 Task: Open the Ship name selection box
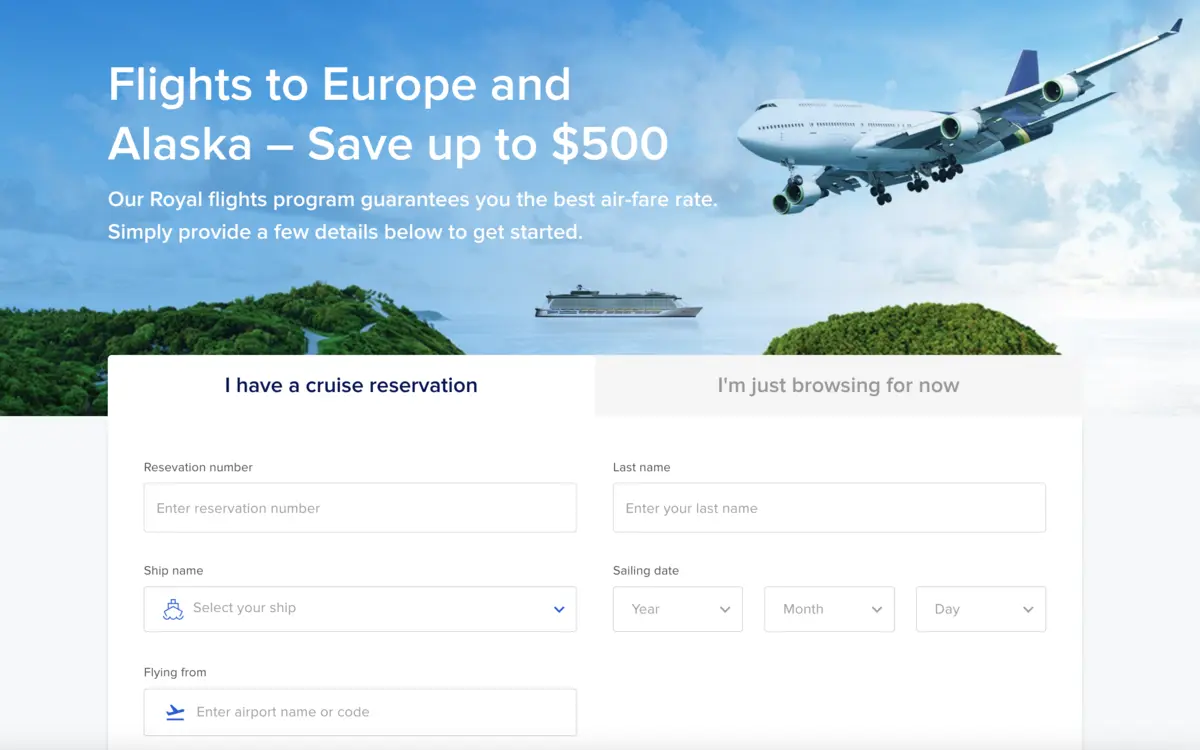[360, 609]
